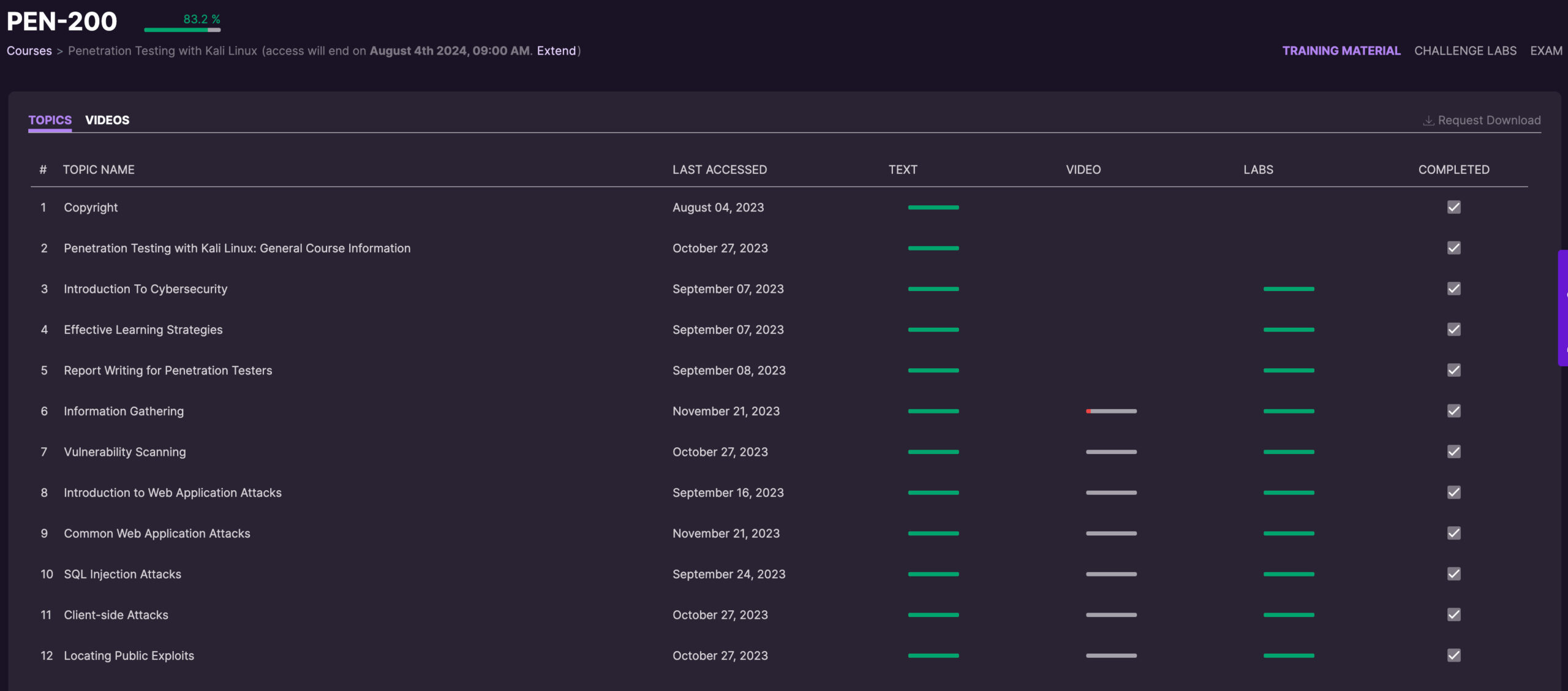1568x691 pixels.
Task: Click the PEN-200 course title
Action: click(x=62, y=22)
